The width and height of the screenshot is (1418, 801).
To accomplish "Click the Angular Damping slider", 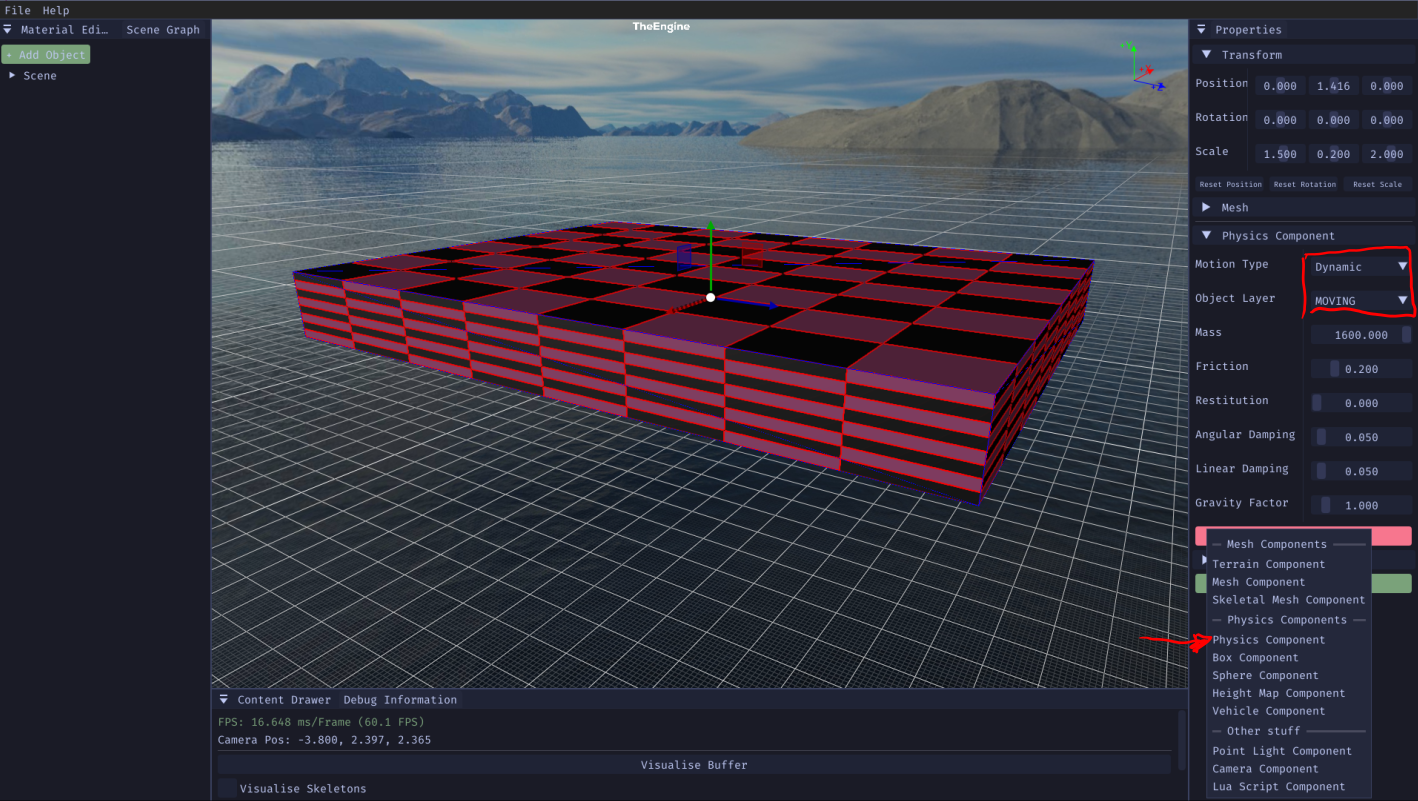I will (1361, 437).
